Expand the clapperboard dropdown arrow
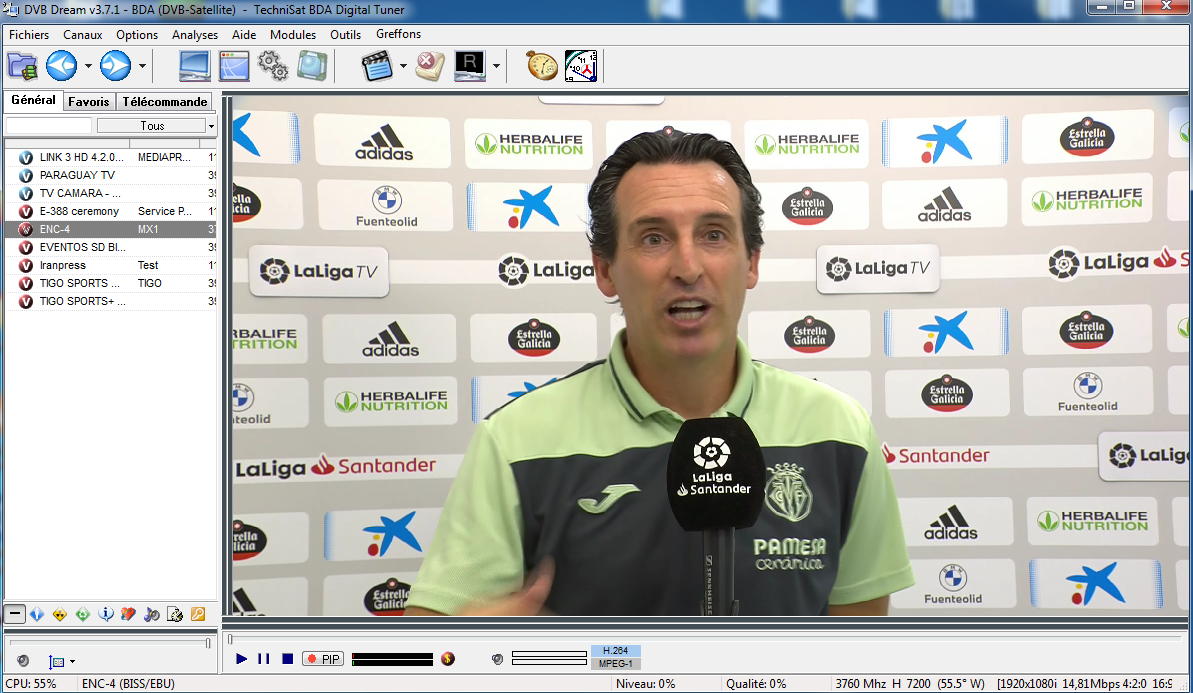 [x=403, y=66]
